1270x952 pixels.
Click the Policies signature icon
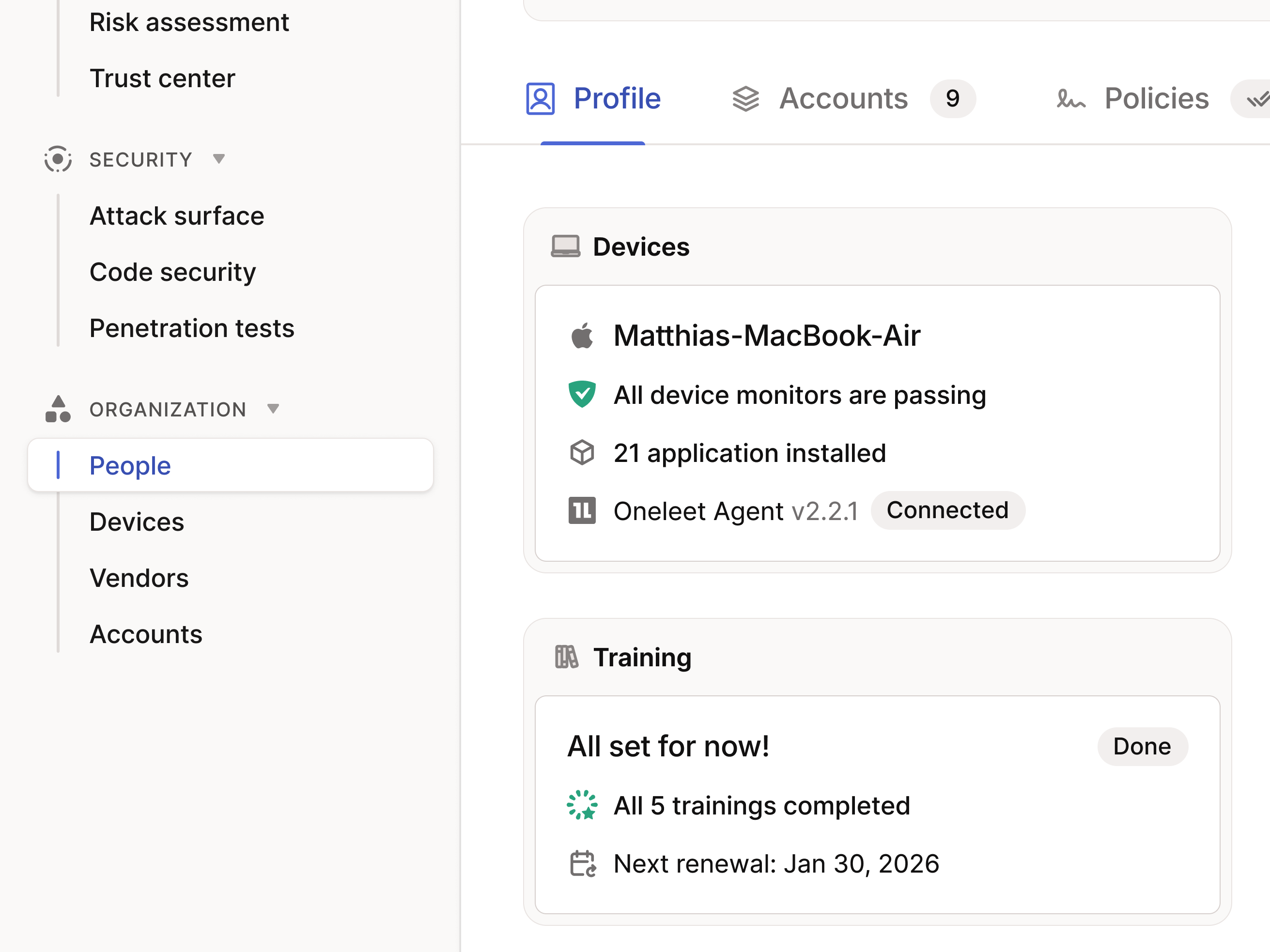[x=1071, y=99]
